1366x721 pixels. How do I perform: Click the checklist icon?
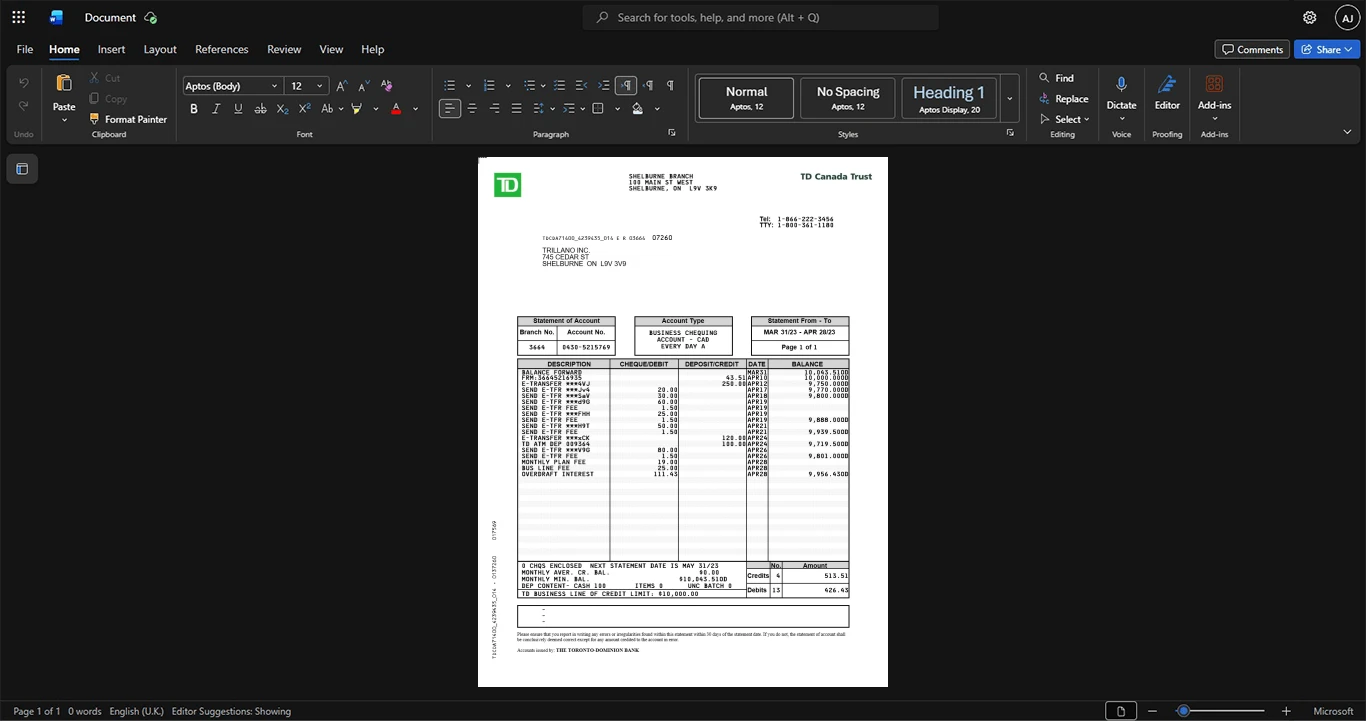[560, 86]
